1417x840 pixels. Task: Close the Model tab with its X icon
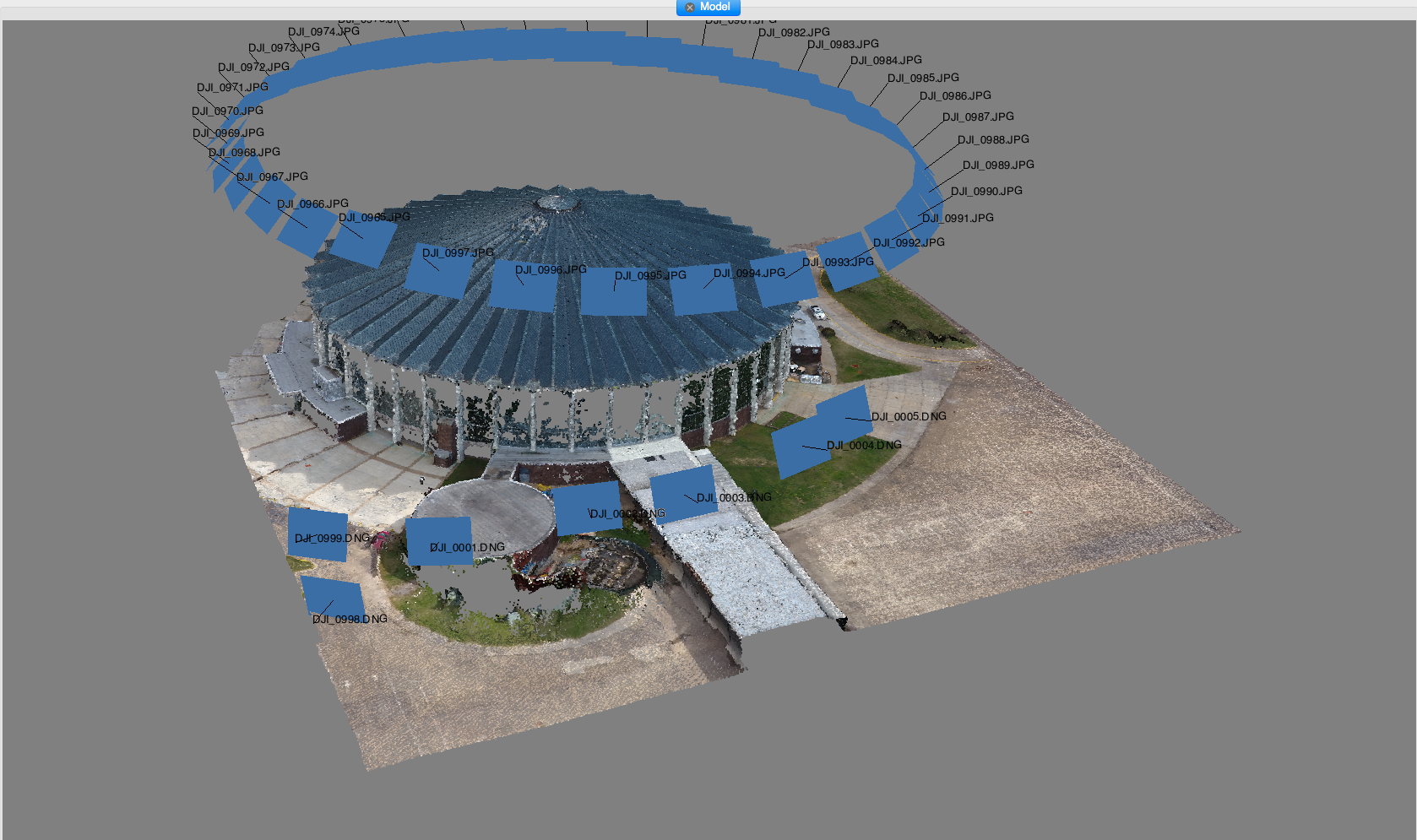[x=689, y=8]
